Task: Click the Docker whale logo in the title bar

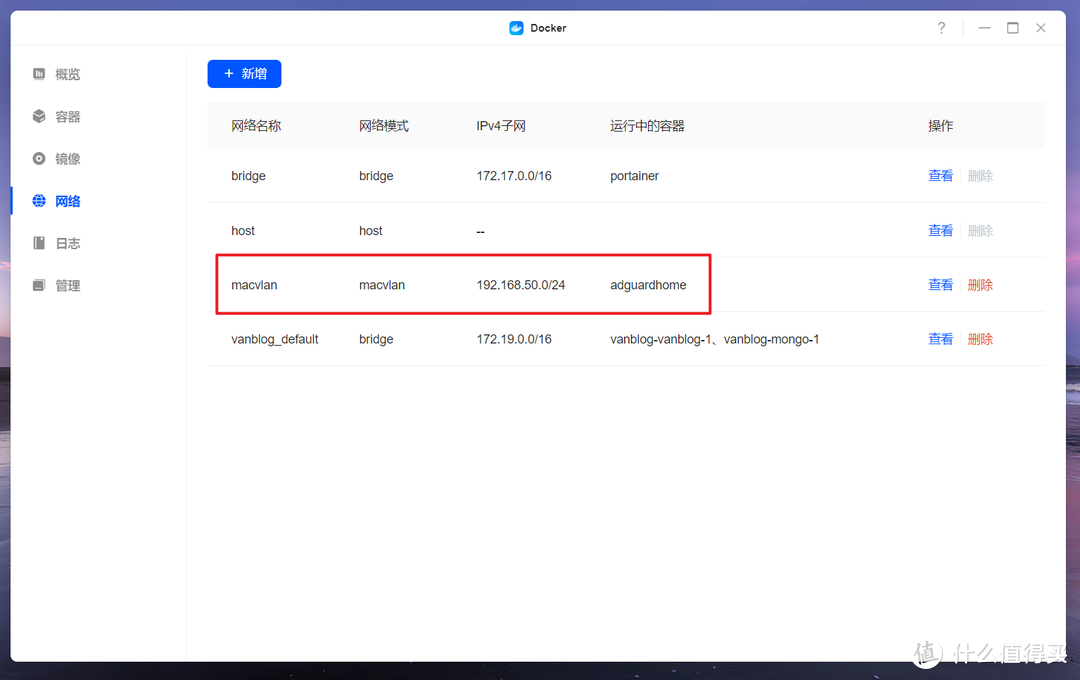Action: pos(517,28)
